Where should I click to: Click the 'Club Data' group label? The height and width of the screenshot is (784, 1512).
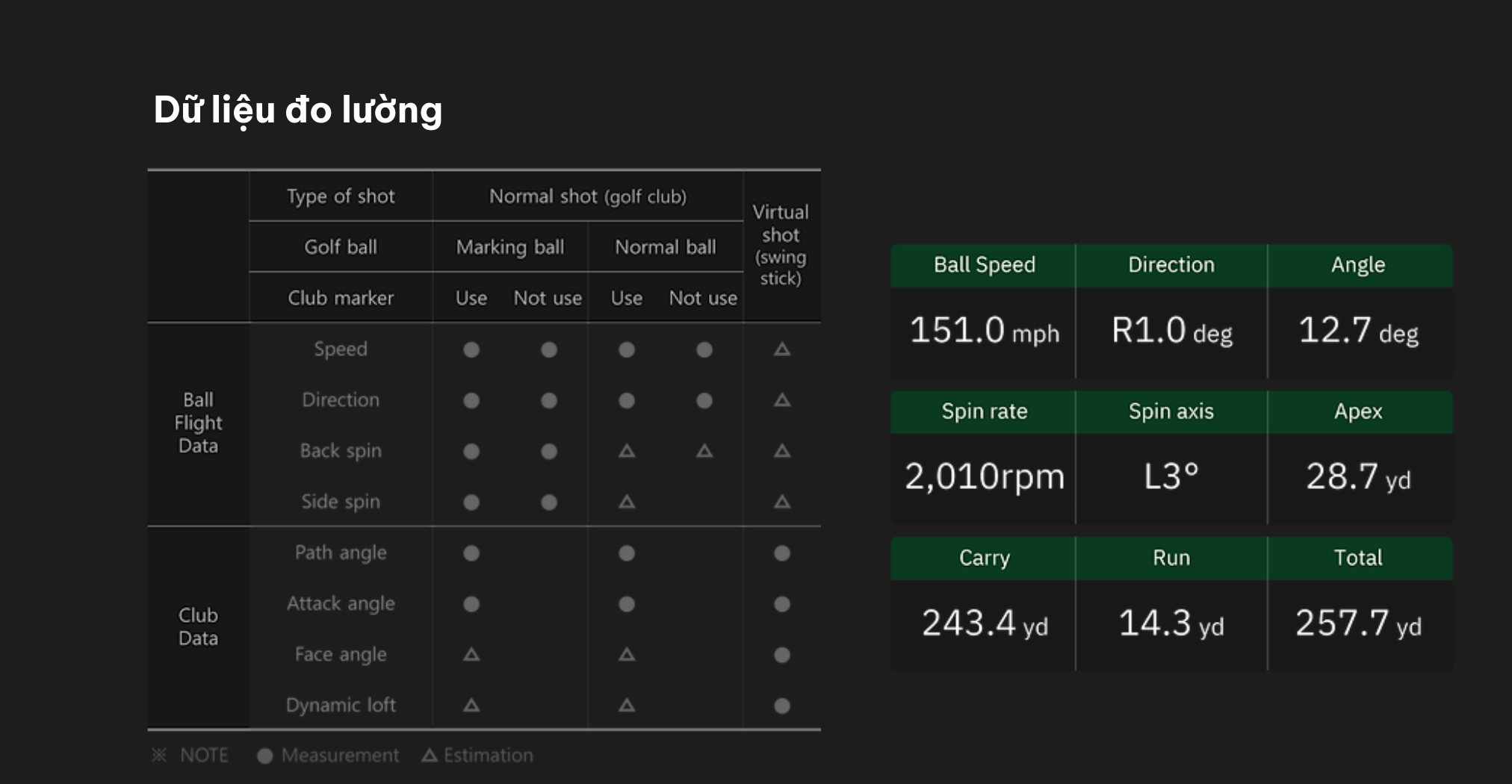(198, 626)
